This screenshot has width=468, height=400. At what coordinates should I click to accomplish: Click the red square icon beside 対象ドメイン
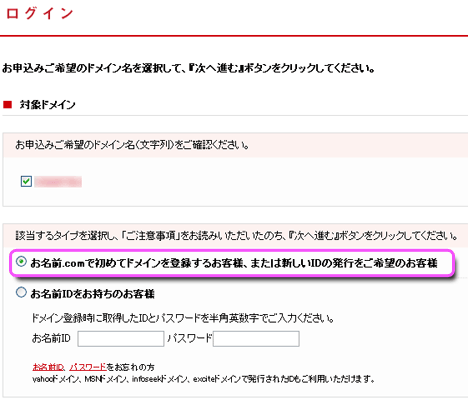[x=7, y=105]
